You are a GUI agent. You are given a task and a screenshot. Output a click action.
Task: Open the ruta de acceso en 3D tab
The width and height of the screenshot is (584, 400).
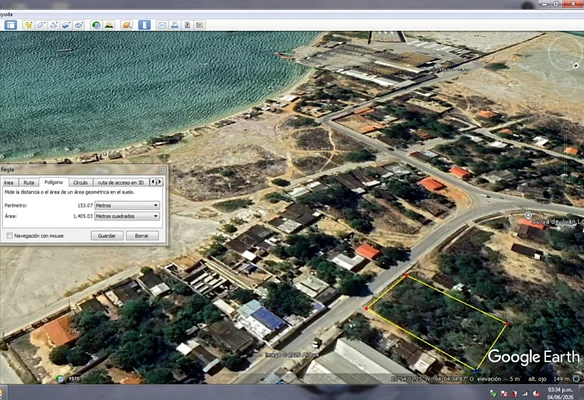pos(121,182)
